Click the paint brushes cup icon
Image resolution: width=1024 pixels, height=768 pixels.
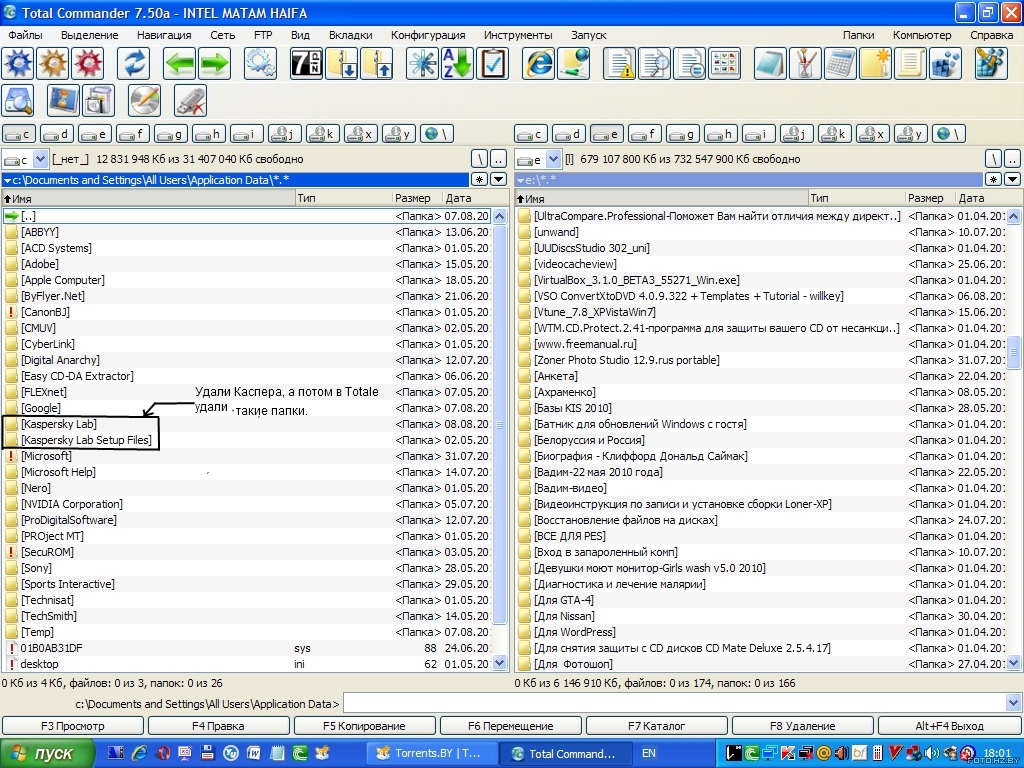[x=805, y=64]
